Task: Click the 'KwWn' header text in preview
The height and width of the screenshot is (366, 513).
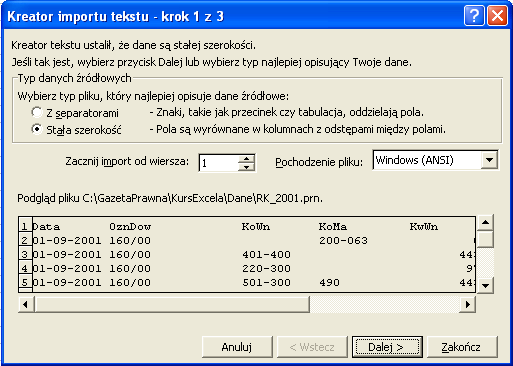Action: pos(424,227)
